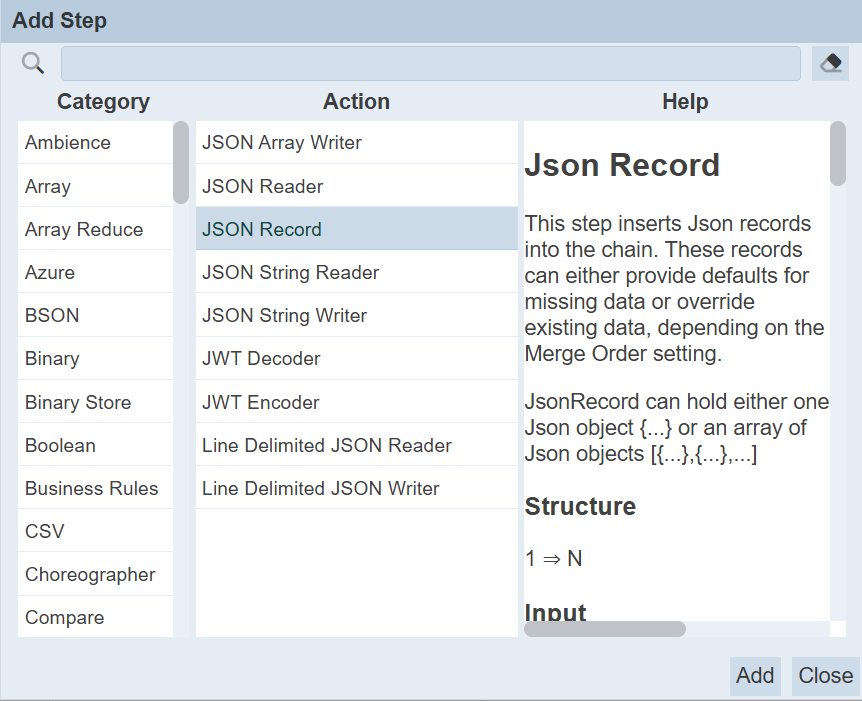Click the eraser icon to clear search
The width and height of the screenshot is (862, 701).
[831, 64]
